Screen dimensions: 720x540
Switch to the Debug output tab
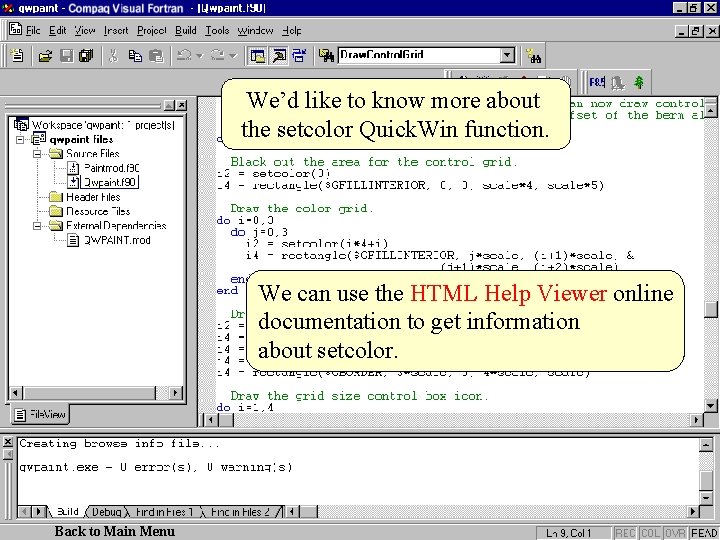pyautogui.click(x=107, y=512)
